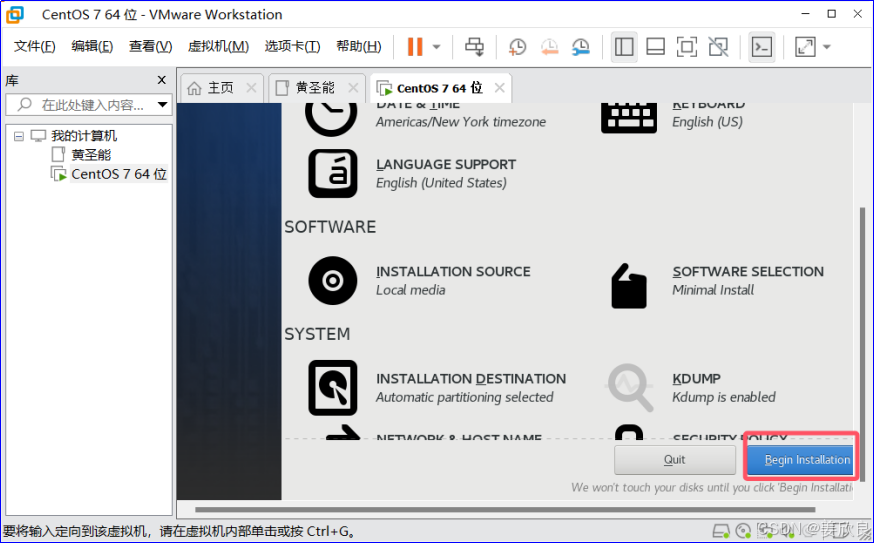Click the Date & Time clock icon
Viewport: 875px width, 544px height.
[331, 118]
